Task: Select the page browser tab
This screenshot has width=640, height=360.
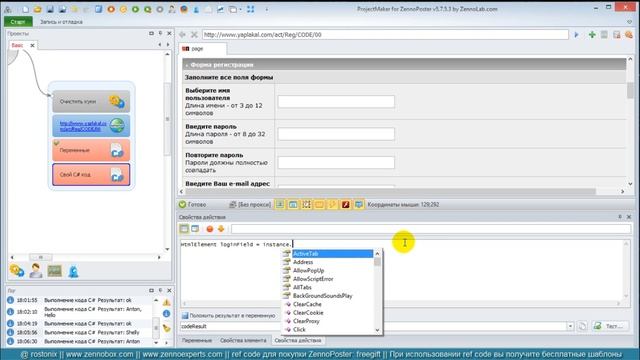Action: (202, 49)
